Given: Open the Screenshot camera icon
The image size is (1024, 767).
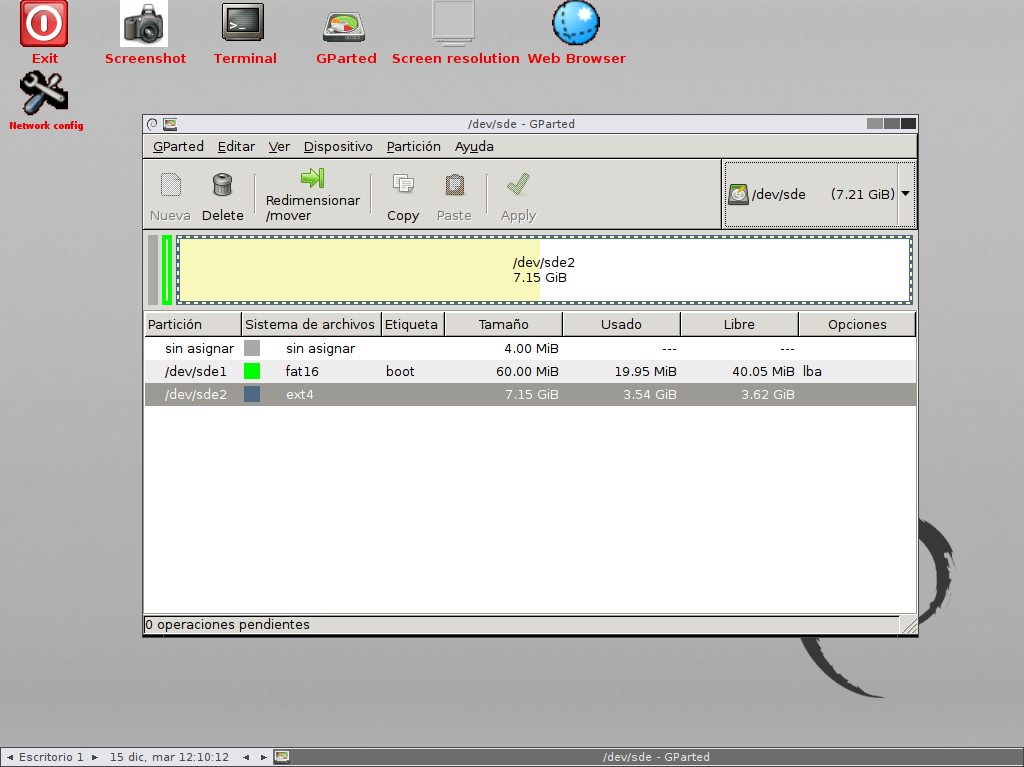Looking at the screenshot, I should point(144,24).
